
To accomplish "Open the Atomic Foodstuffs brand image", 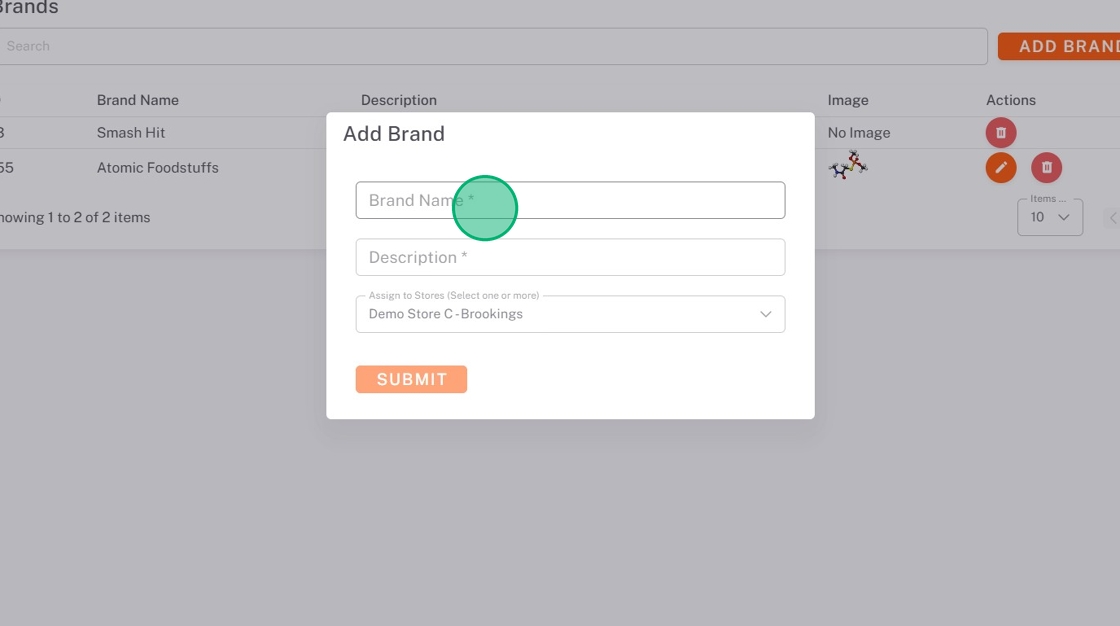I will (x=848, y=165).
